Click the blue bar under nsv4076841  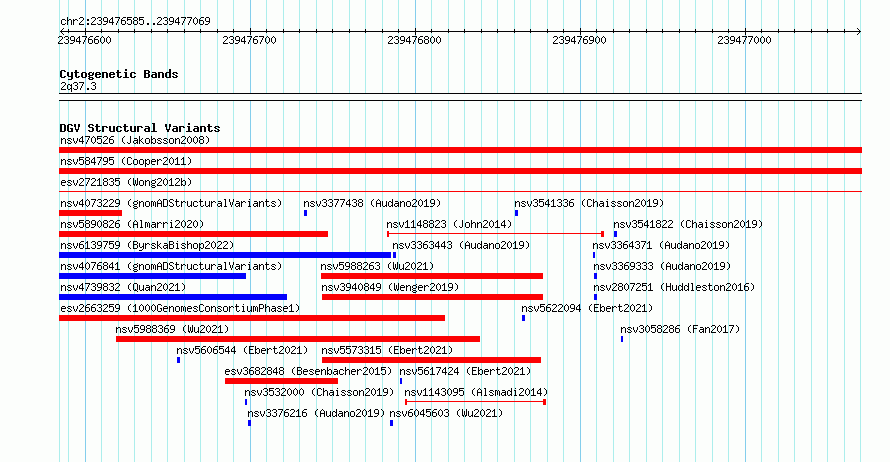tap(153, 276)
